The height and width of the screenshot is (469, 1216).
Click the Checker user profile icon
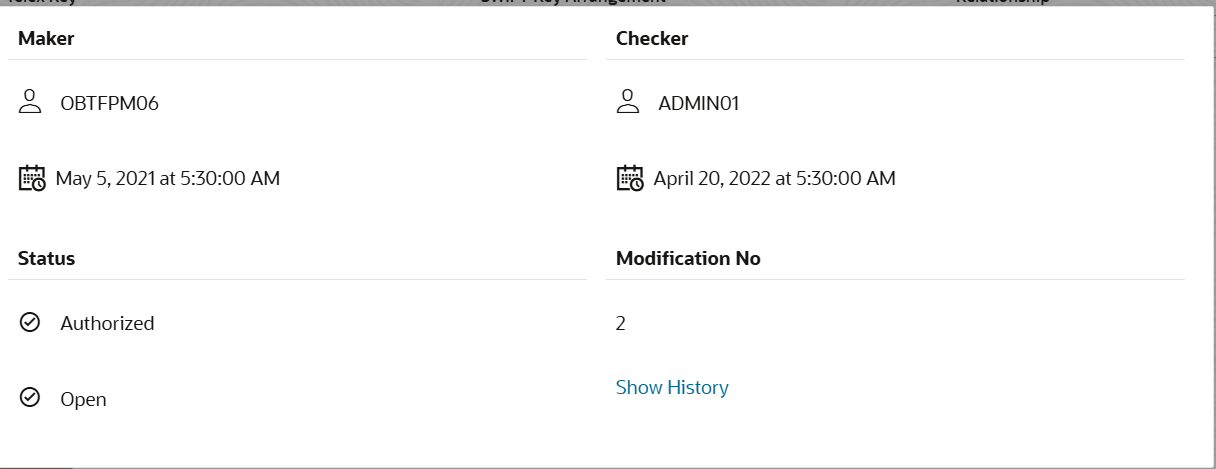coord(628,102)
